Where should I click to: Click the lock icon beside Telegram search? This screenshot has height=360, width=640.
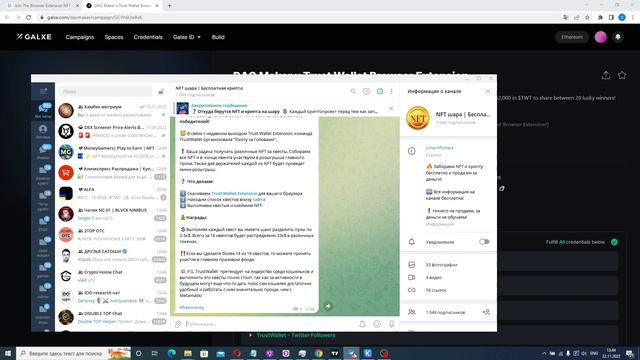[x=161, y=91]
